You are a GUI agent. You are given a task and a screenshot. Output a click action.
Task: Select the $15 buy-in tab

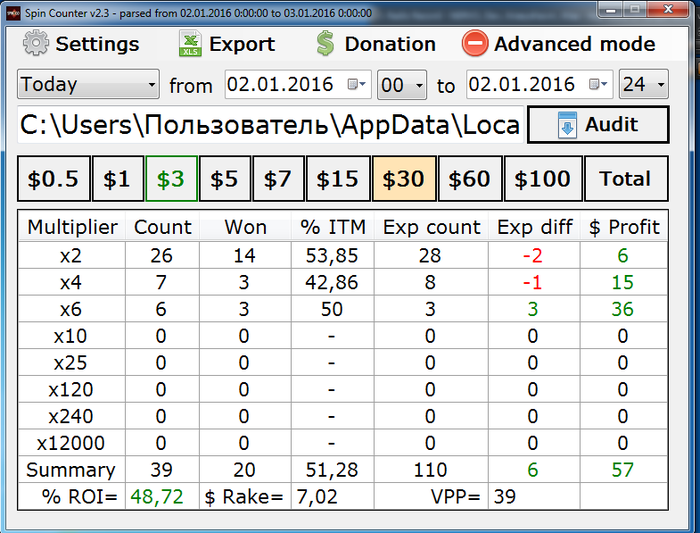point(338,179)
